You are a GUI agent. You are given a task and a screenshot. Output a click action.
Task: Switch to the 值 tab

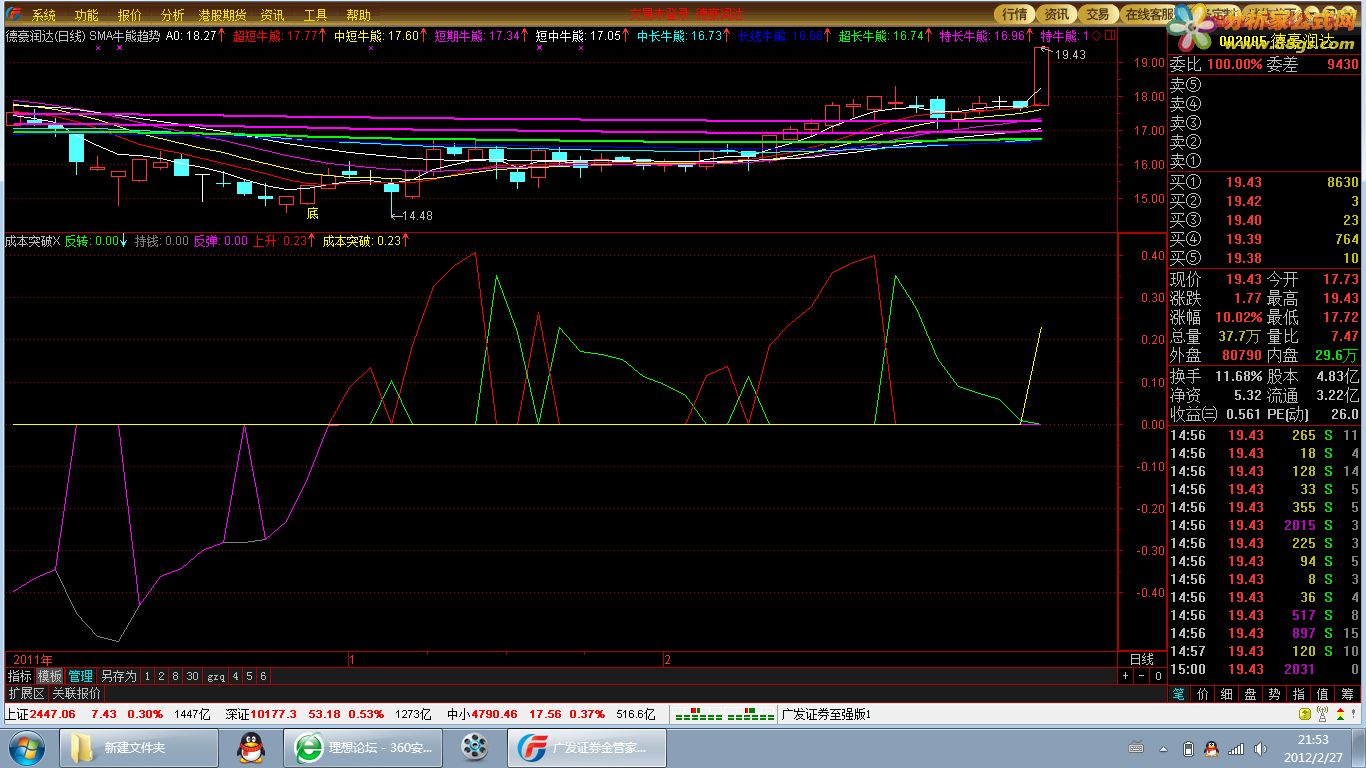[1324, 693]
